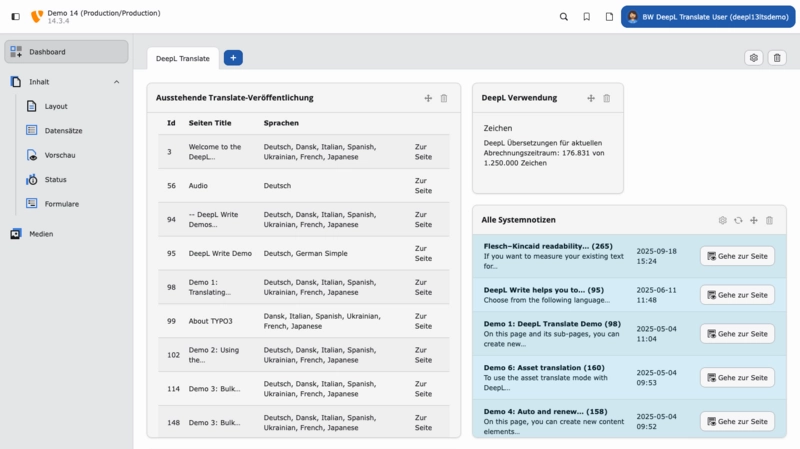Open the Datensätze module
800x449 pixels.
[63, 131]
